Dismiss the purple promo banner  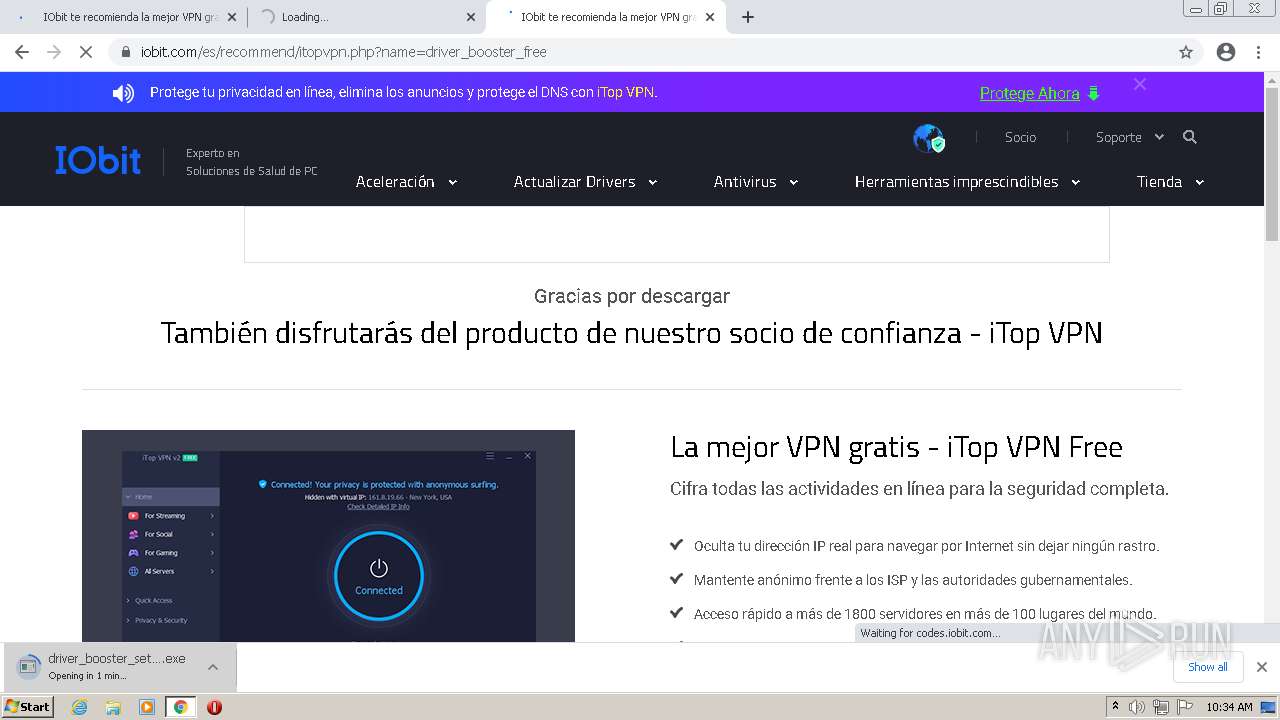(x=1140, y=85)
